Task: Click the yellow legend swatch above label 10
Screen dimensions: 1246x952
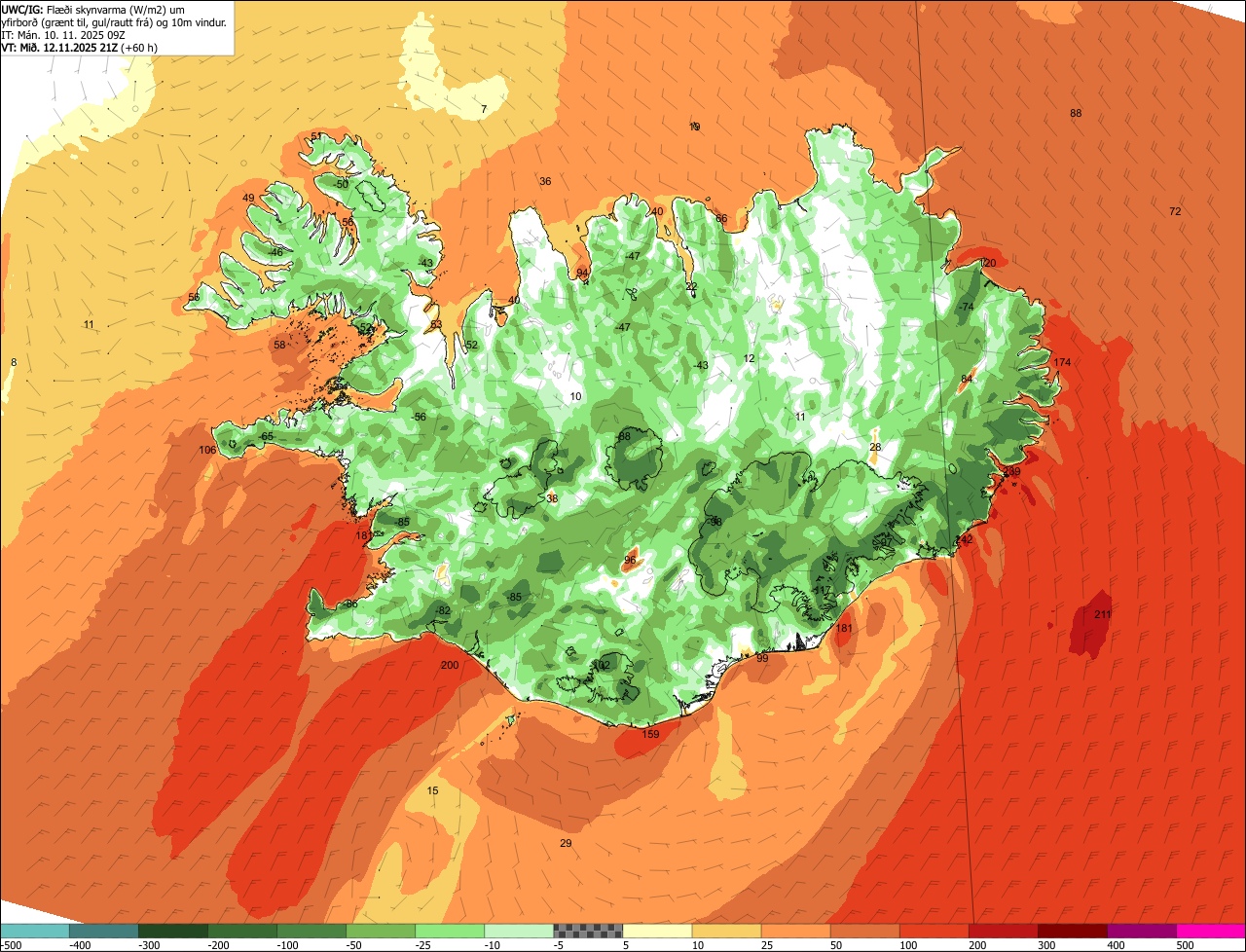Action: point(725,931)
